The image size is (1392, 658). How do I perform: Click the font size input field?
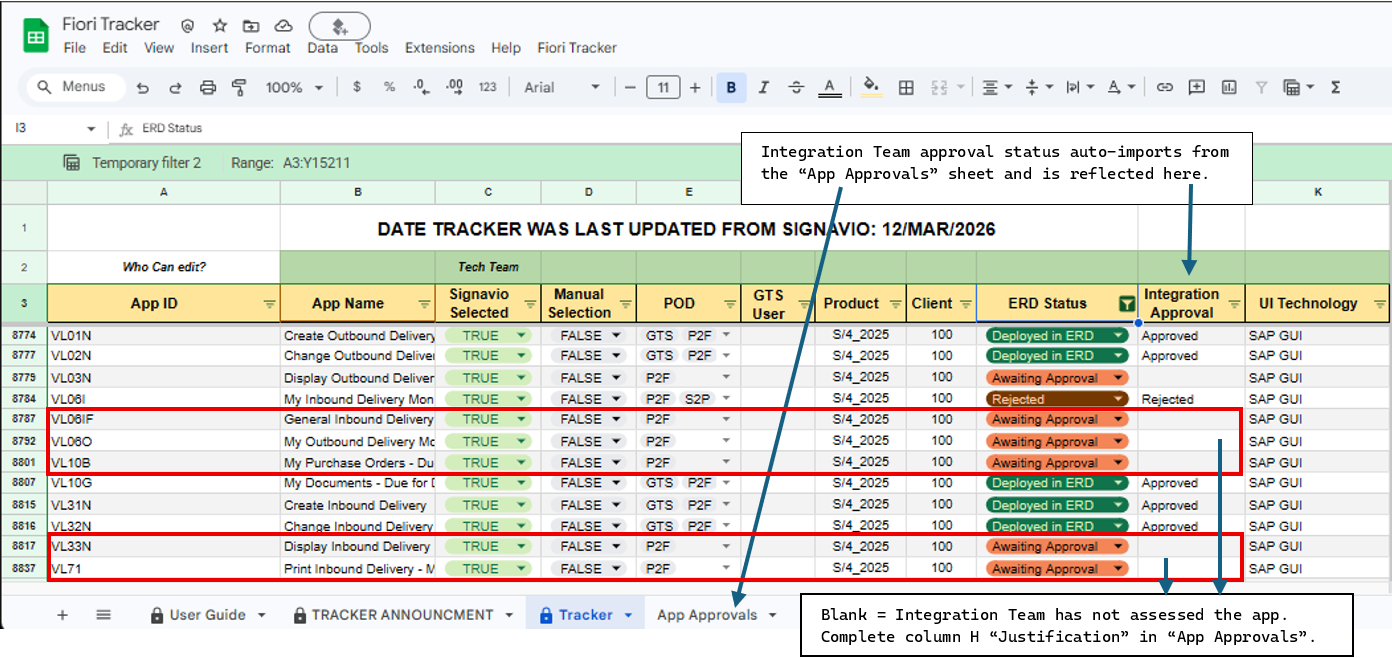tap(663, 88)
